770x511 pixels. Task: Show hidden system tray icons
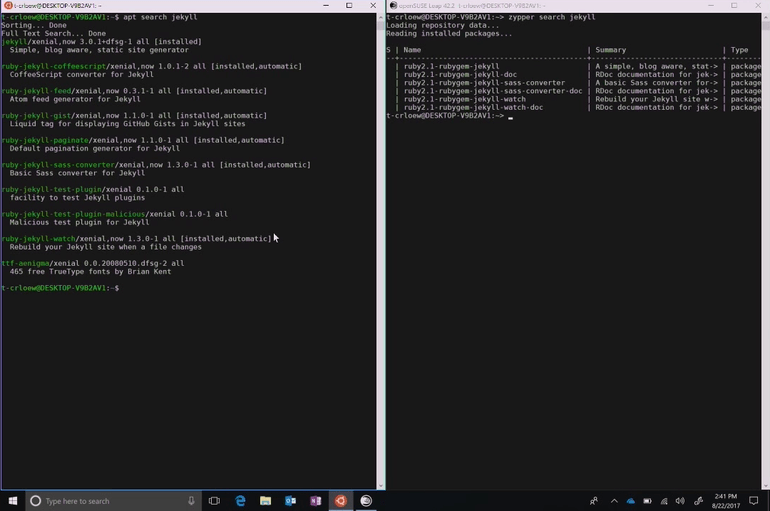[x=615, y=500]
